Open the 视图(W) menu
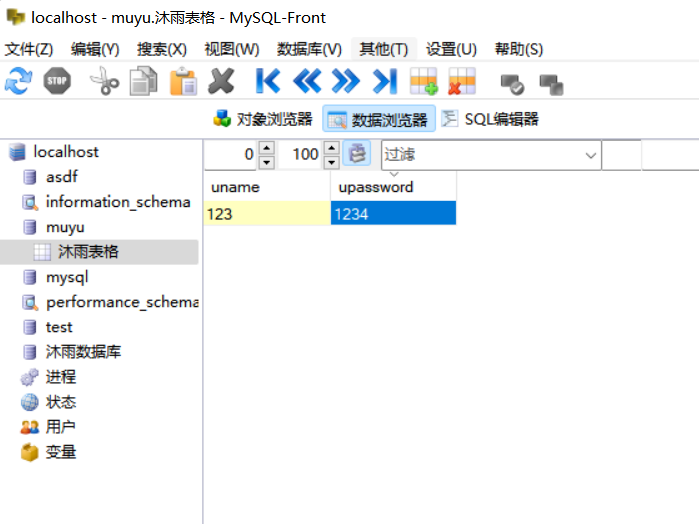Screen dimensions: 699x524 (x=232, y=49)
